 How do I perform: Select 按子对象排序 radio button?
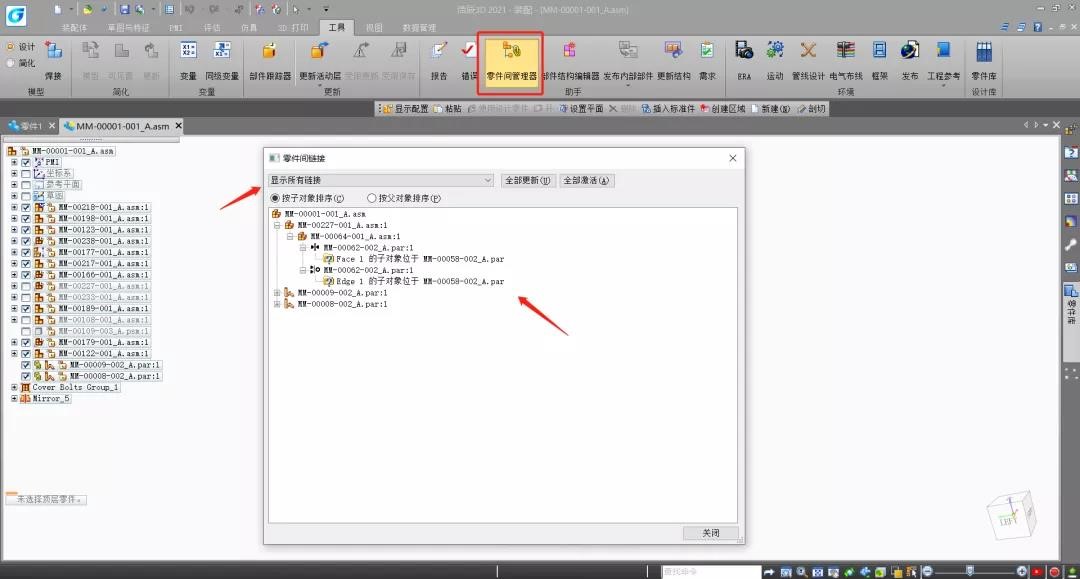tap(275, 198)
